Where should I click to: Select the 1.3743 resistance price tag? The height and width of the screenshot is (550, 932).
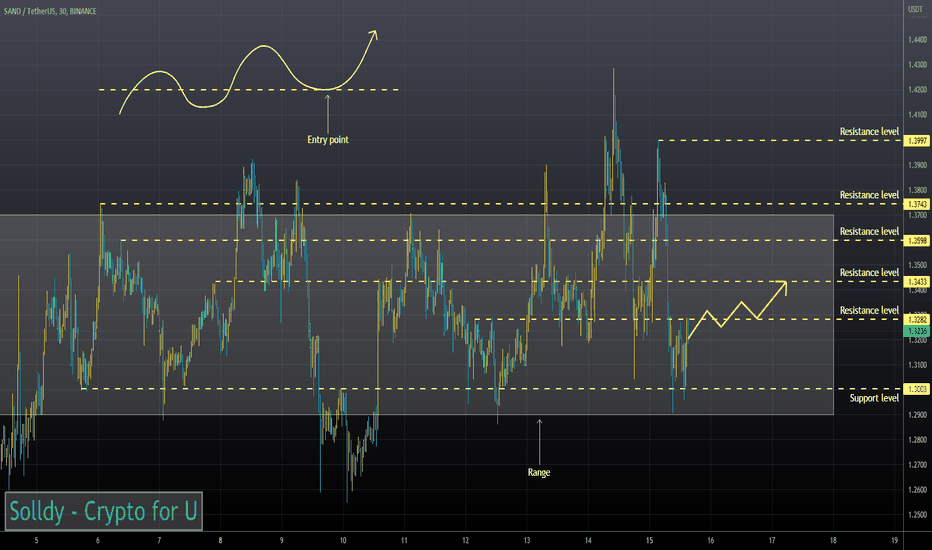[916, 204]
